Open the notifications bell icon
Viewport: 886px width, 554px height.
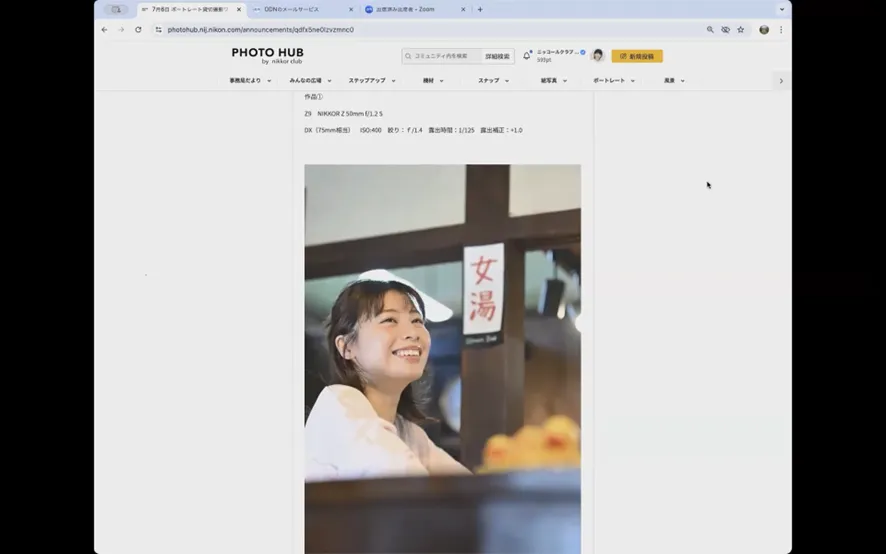click(527, 56)
